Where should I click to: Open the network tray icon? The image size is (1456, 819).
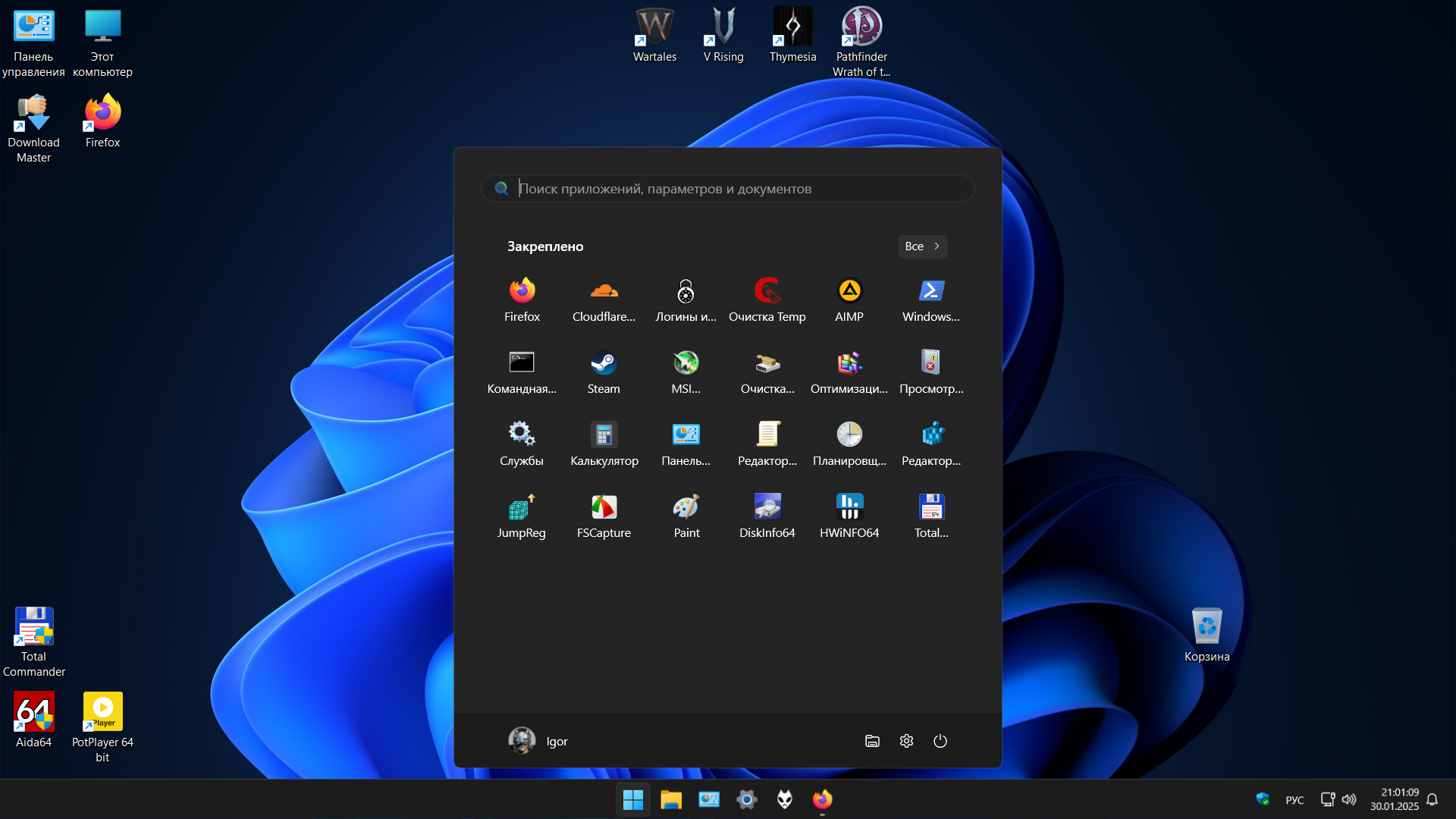click(x=1328, y=799)
